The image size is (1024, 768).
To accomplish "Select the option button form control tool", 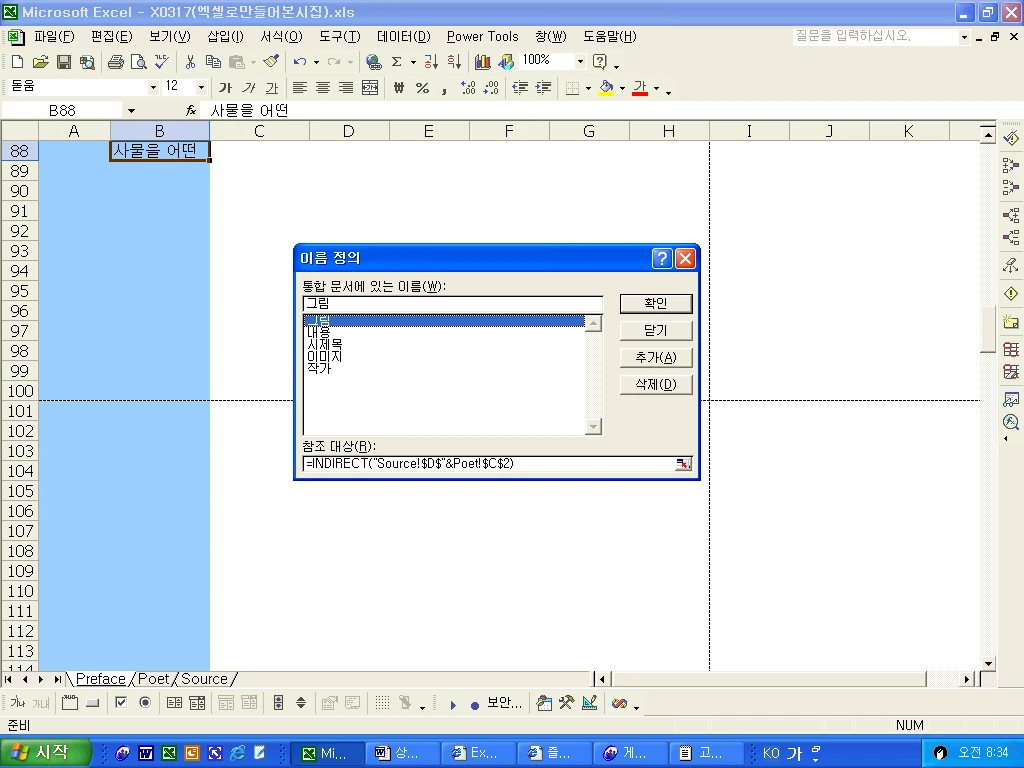I will [145, 703].
